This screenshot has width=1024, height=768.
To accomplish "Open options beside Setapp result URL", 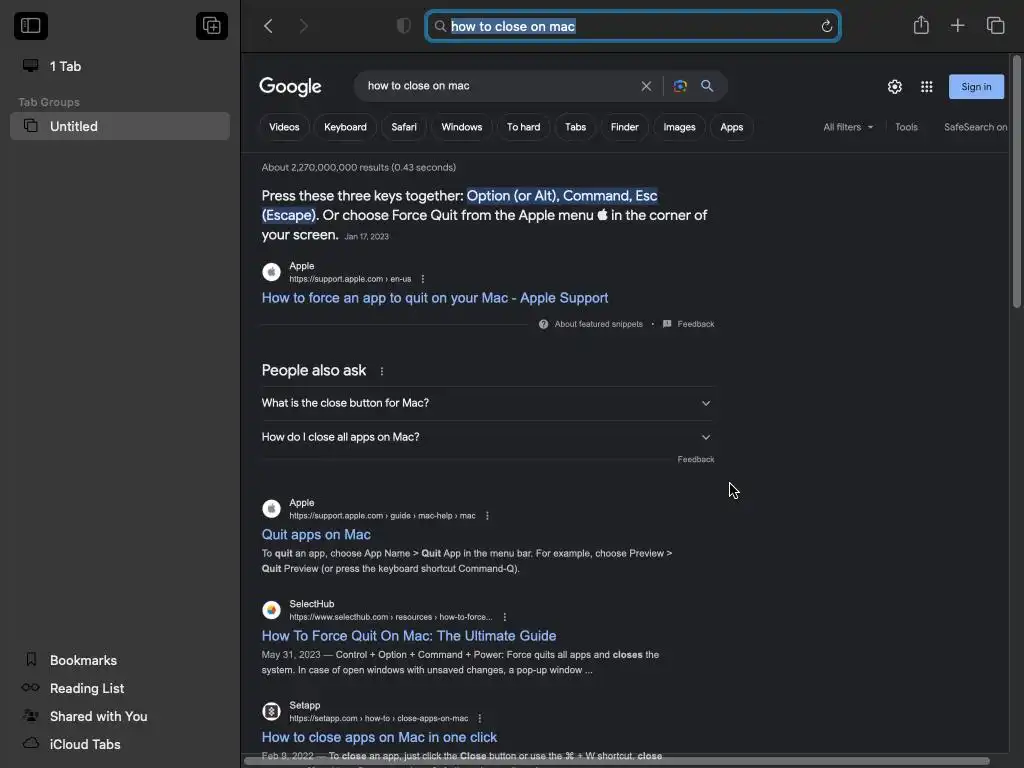I will tap(479, 718).
